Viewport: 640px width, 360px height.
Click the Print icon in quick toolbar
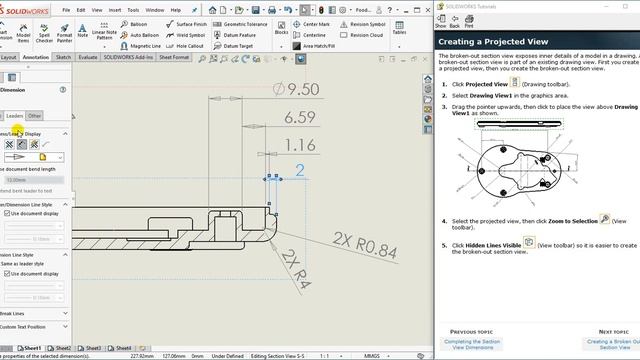(x=272, y=10)
